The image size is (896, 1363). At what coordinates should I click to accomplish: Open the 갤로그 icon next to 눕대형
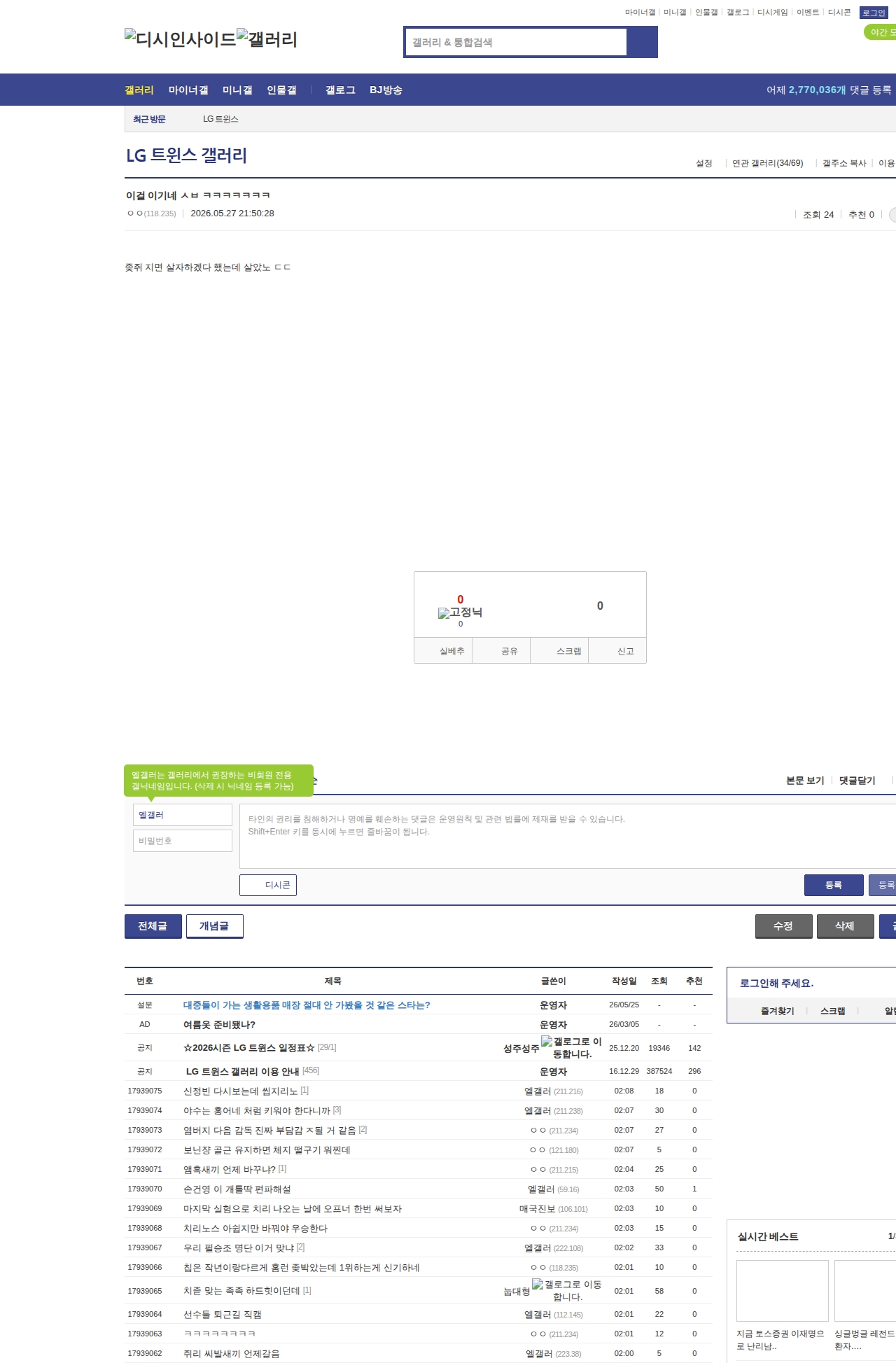point(567,1290)
